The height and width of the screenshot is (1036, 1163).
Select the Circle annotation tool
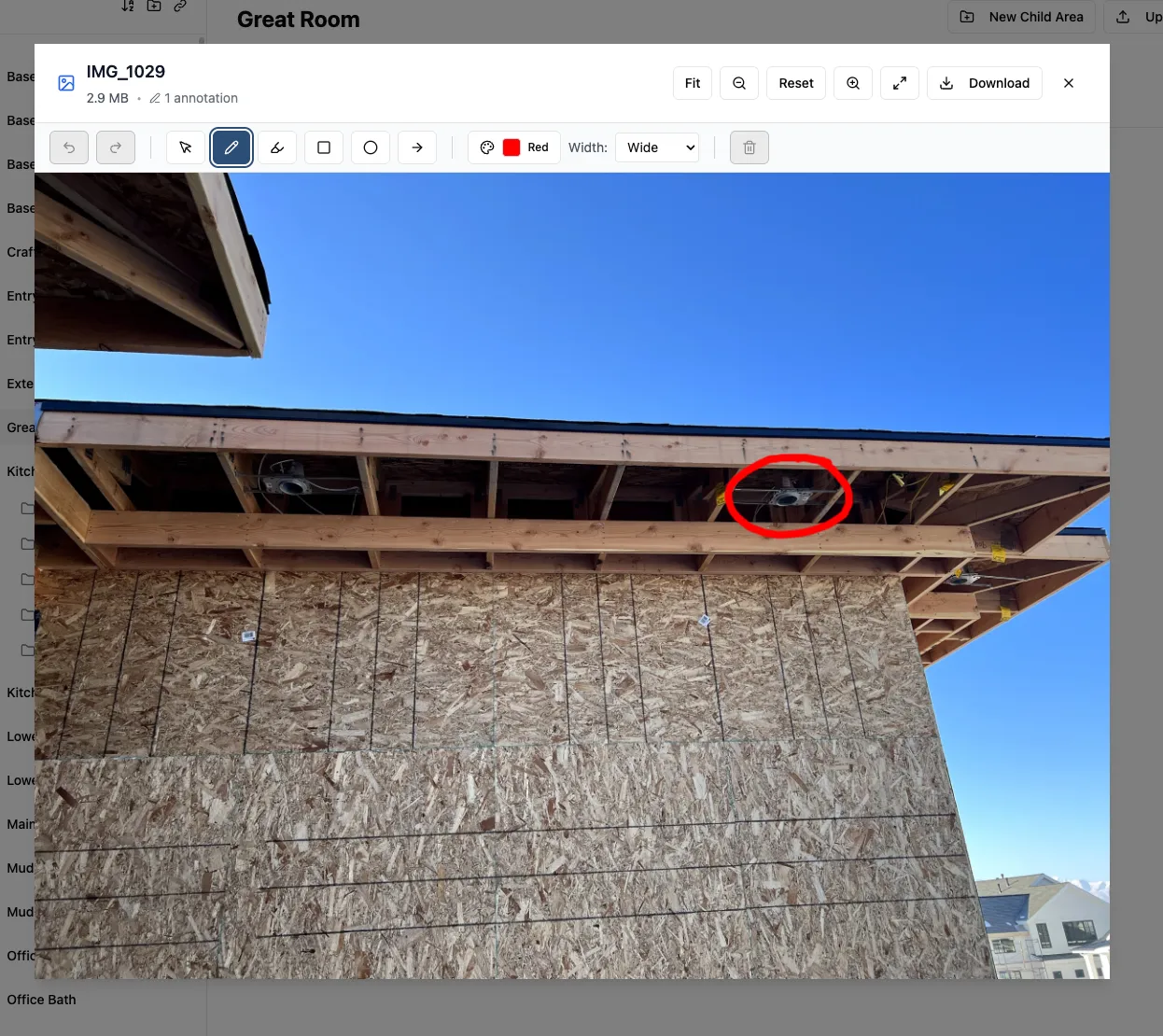(371, 147)
